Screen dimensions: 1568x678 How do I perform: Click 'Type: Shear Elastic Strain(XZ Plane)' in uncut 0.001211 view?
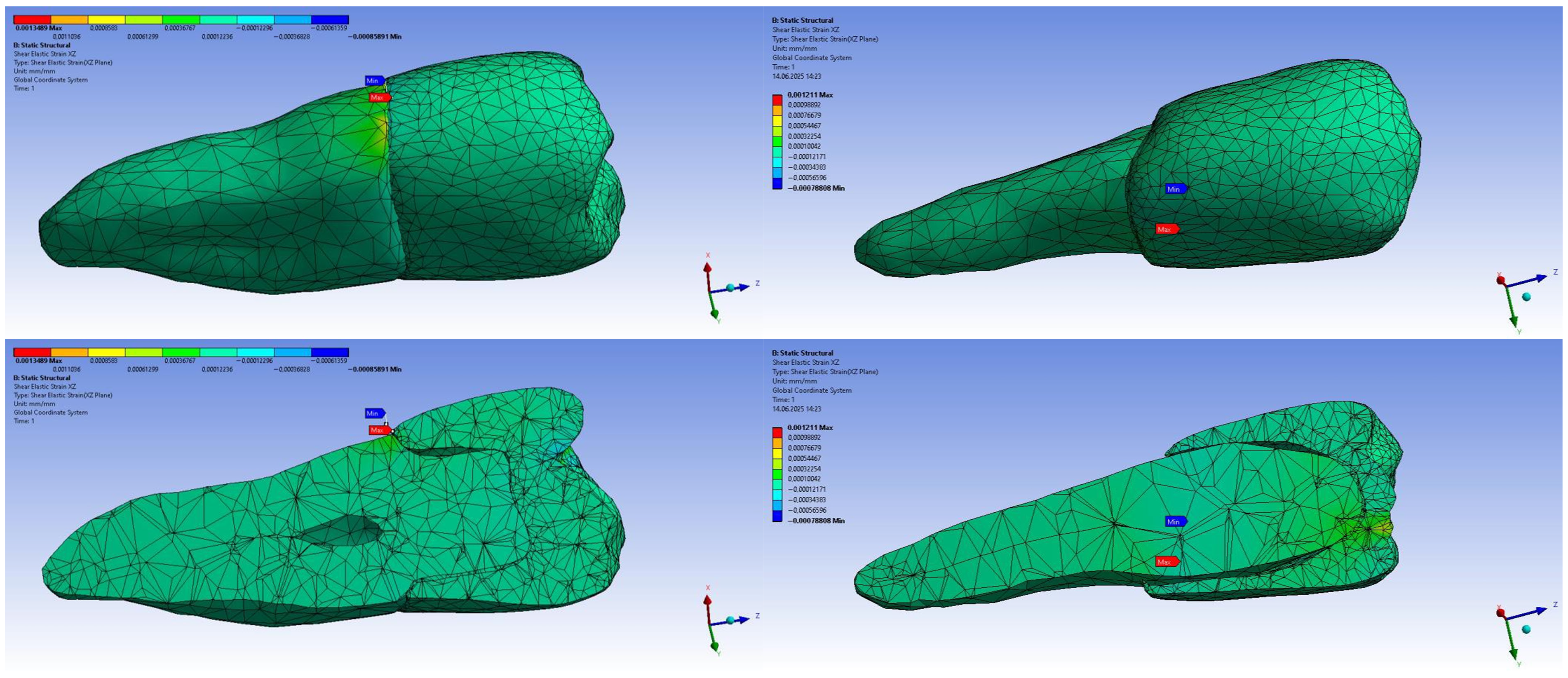(x=825, y=39)
